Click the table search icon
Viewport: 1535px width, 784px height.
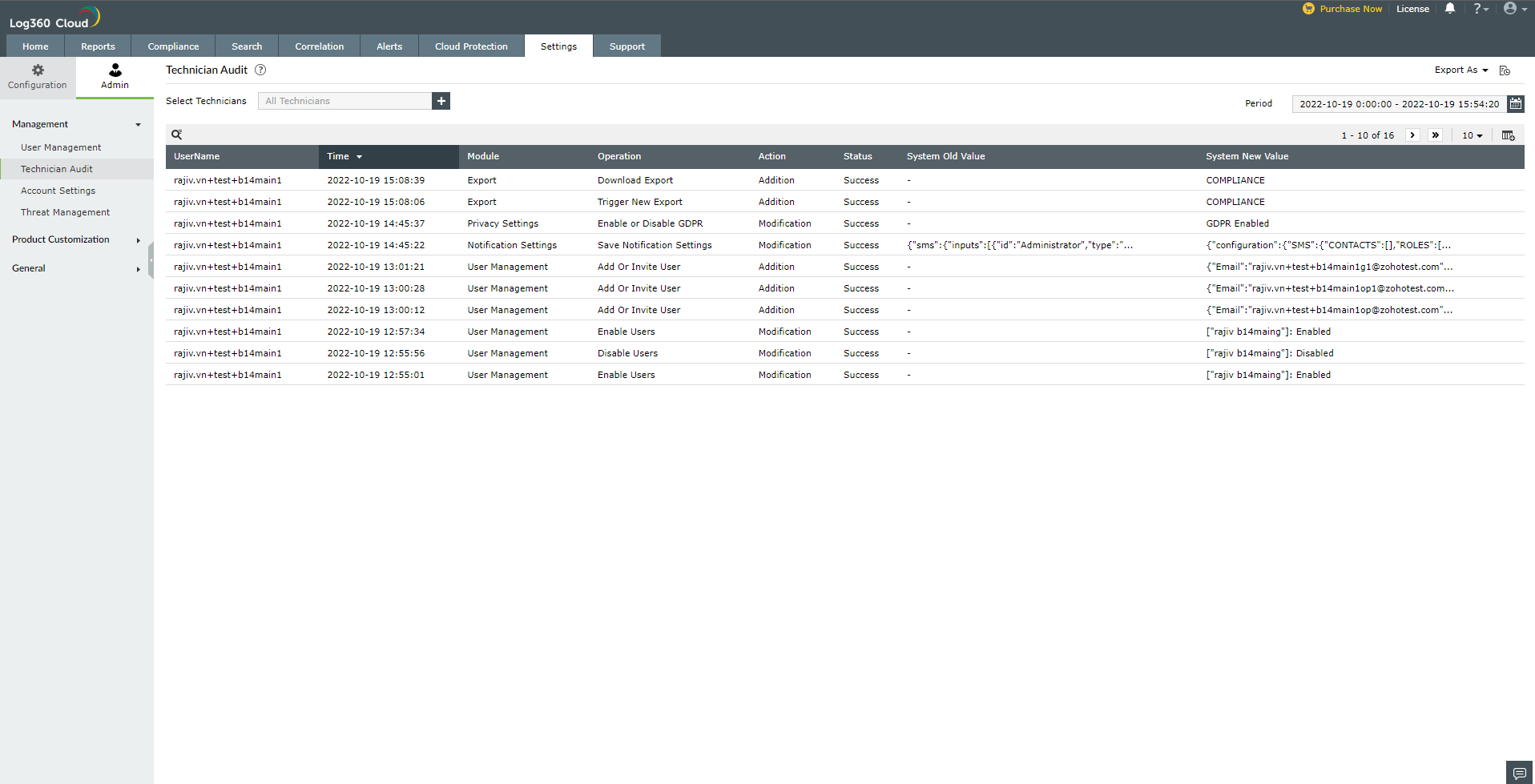(x=177, y=135)
